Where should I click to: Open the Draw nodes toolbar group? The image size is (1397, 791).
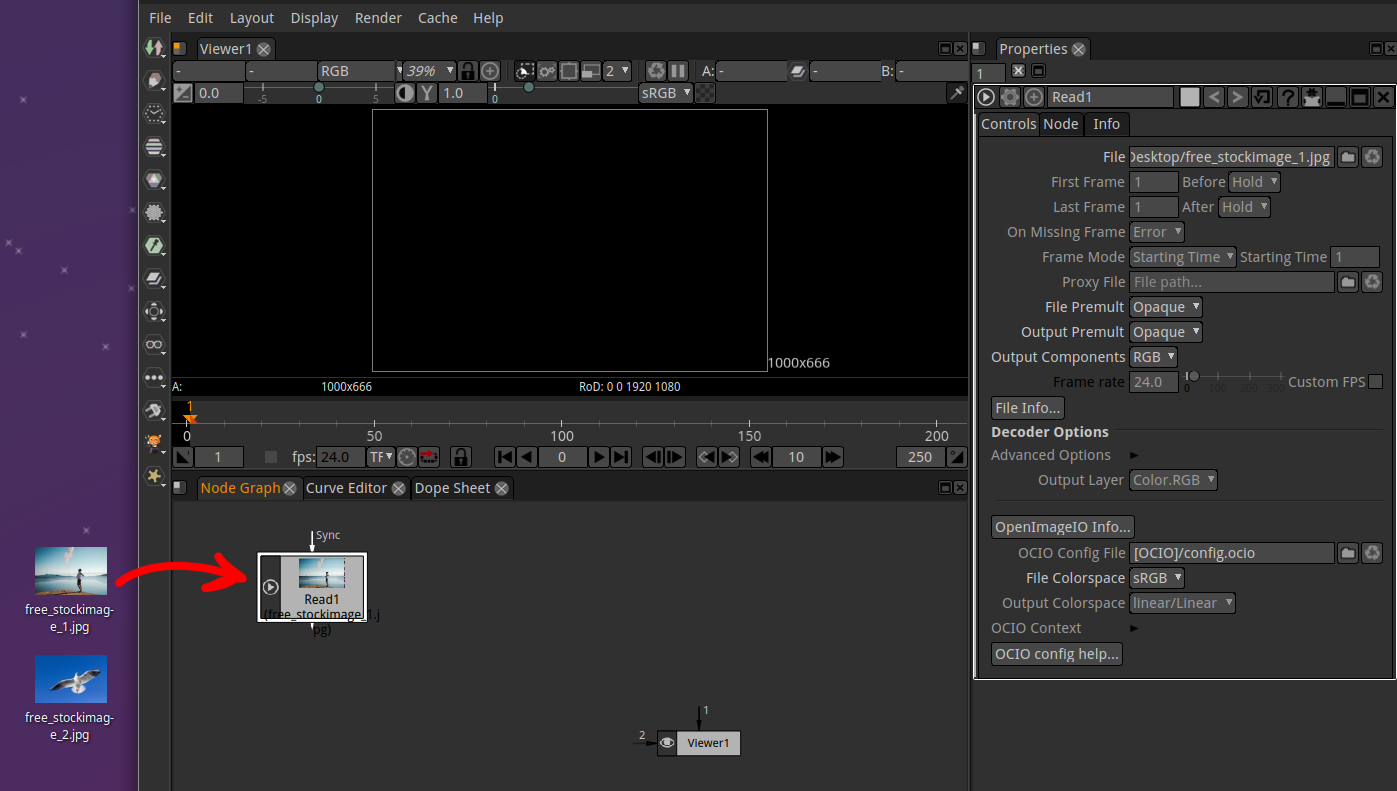pos(155,80)
